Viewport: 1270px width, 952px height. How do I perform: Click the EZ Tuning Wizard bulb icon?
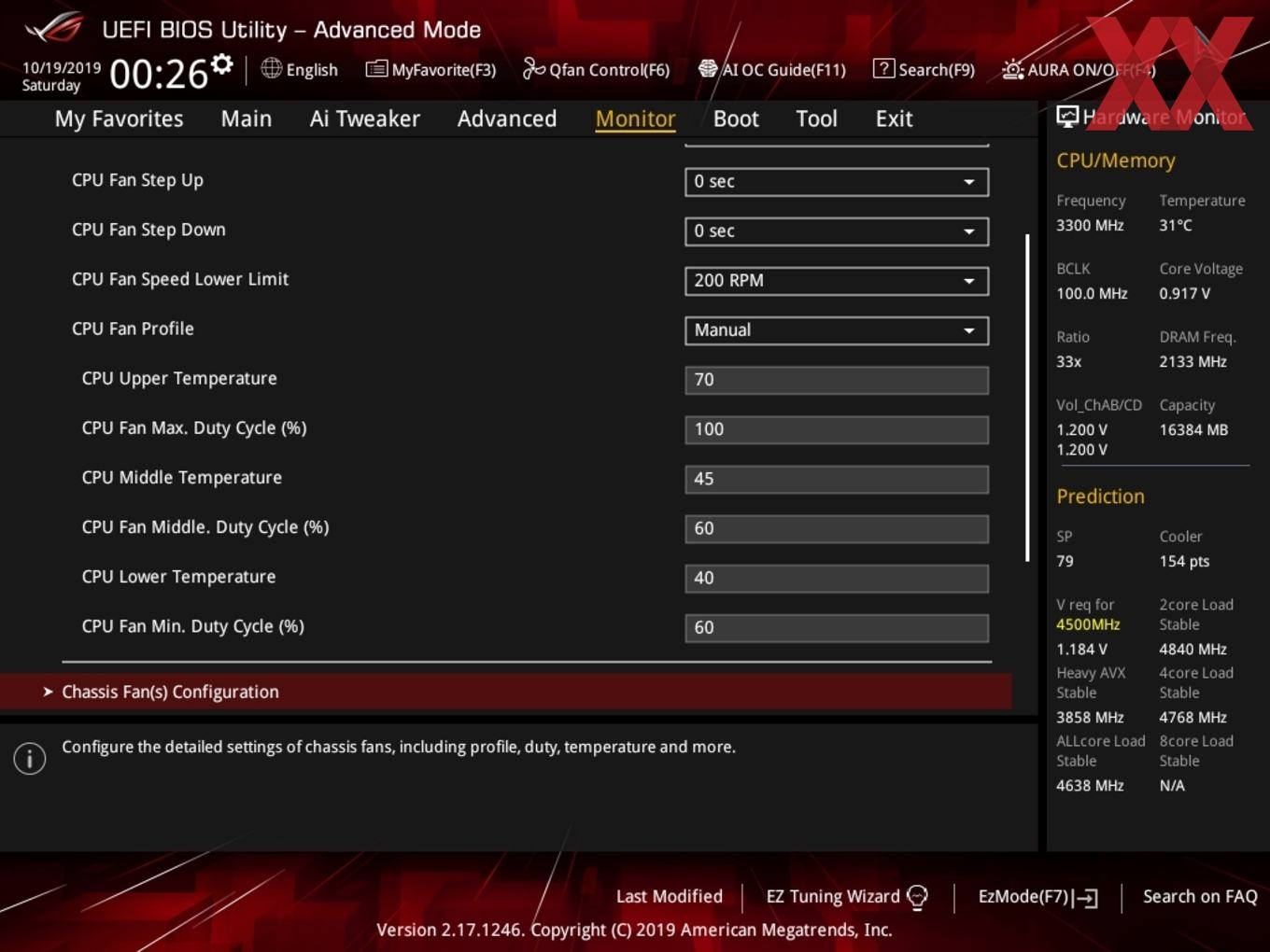click(917, 897)
